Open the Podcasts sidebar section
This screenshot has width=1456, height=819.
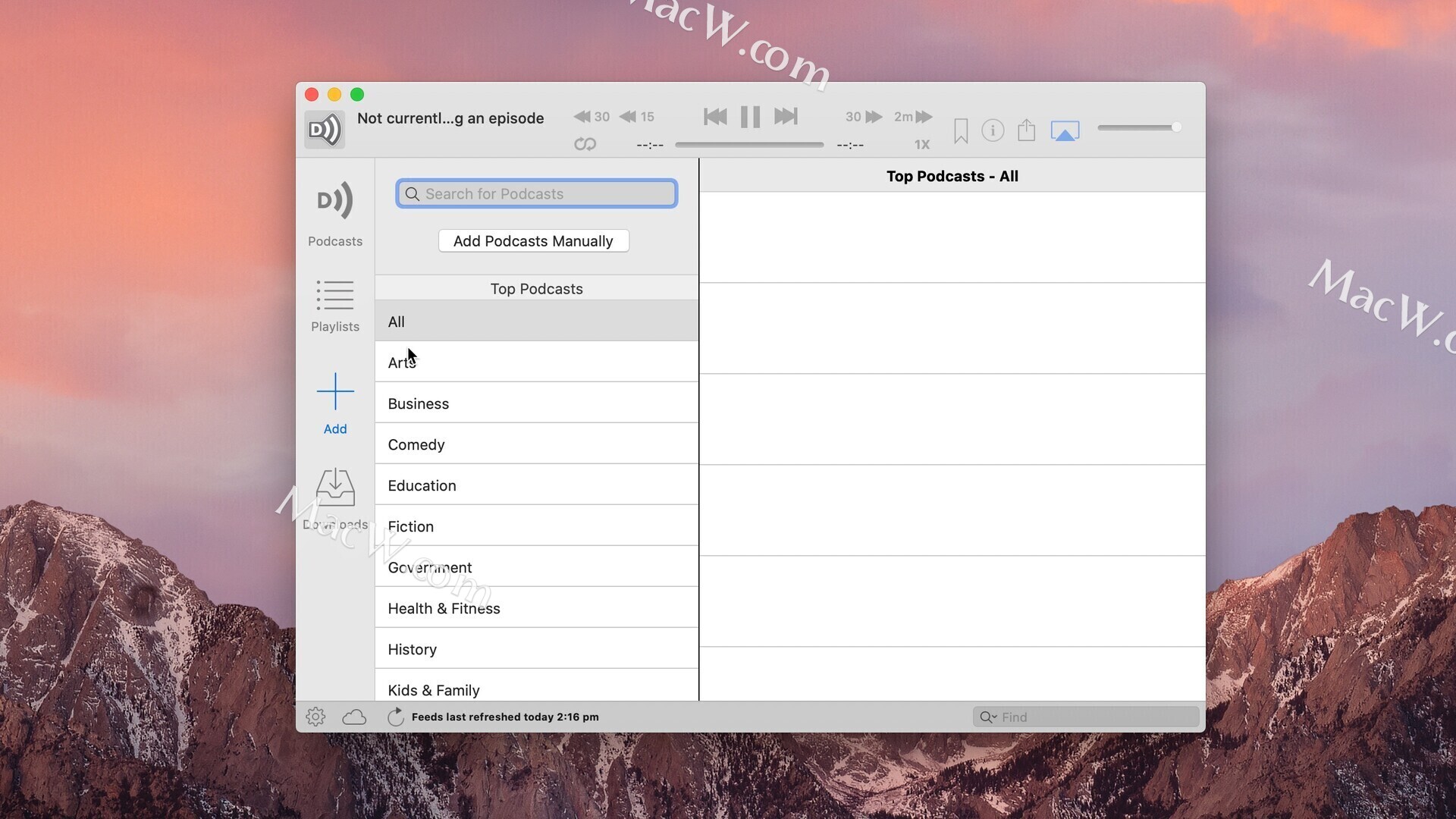tap(335, 213)
